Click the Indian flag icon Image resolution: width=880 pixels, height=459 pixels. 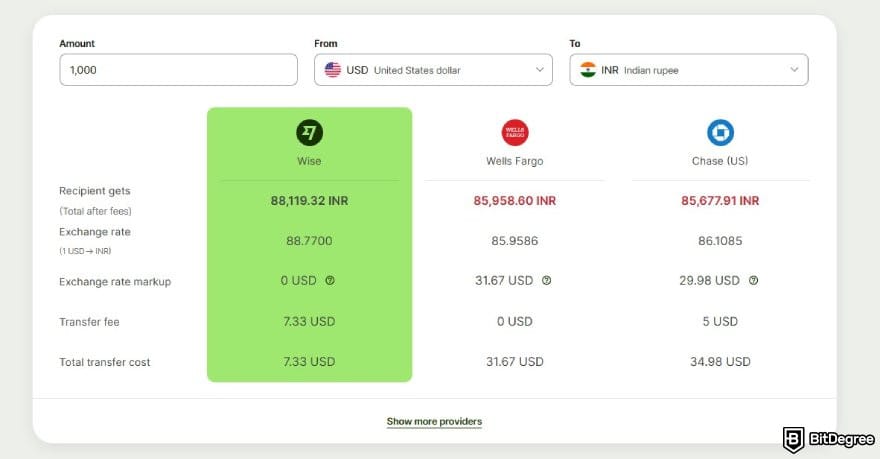(x=588, y=70)
